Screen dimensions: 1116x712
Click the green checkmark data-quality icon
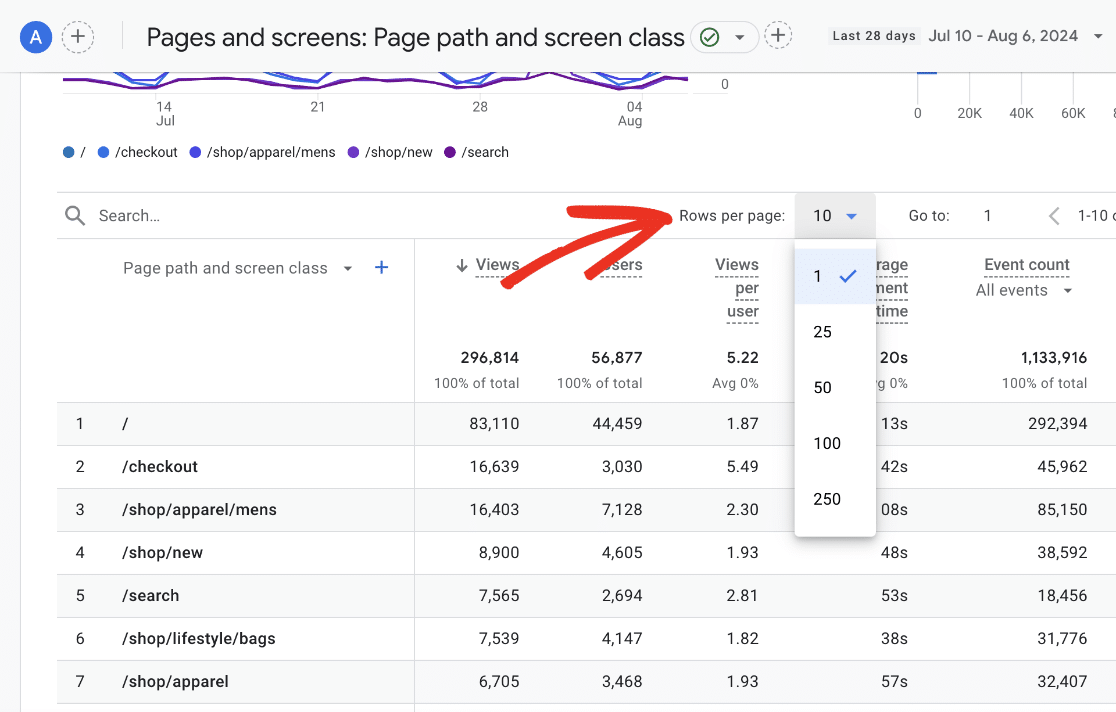pos(712,37)
